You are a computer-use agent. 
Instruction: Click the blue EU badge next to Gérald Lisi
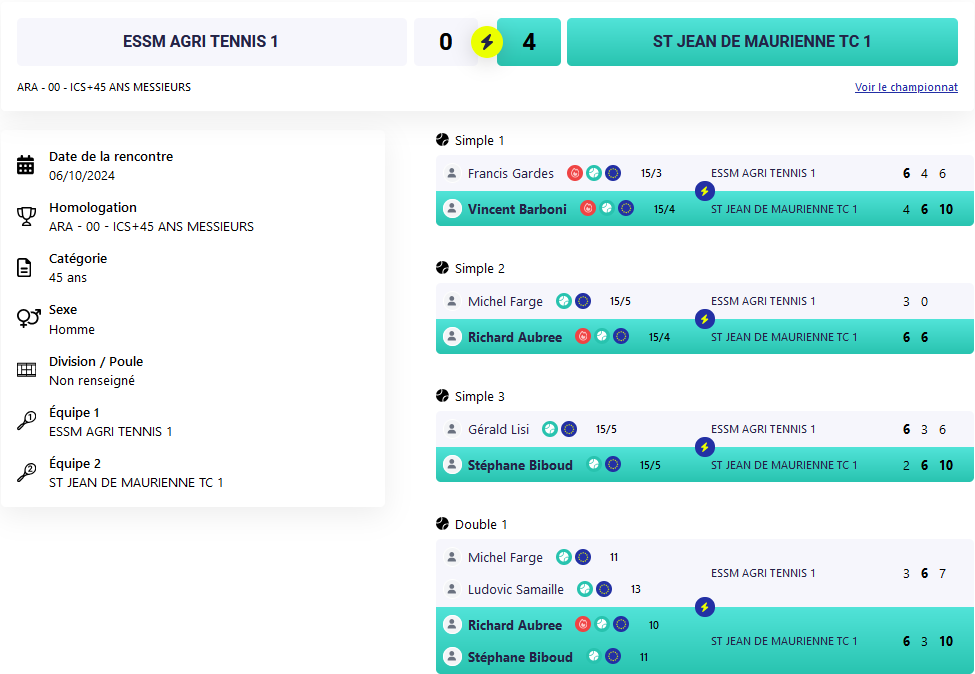coord(569,430)
